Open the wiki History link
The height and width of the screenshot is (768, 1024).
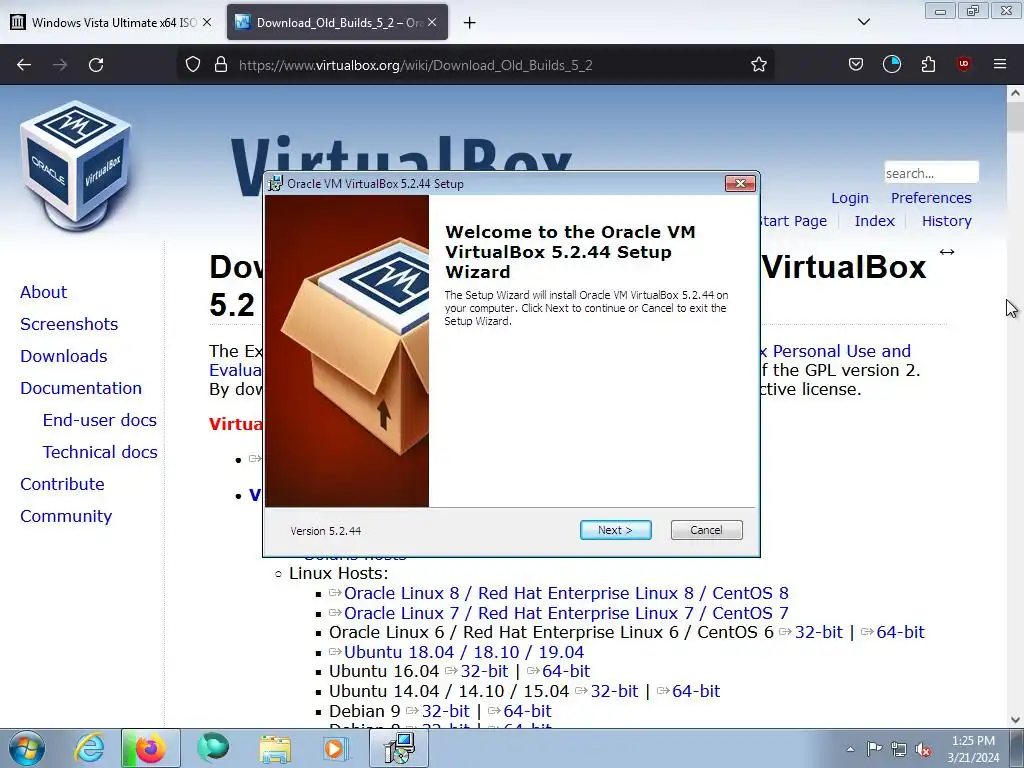[x=946, y=221]
